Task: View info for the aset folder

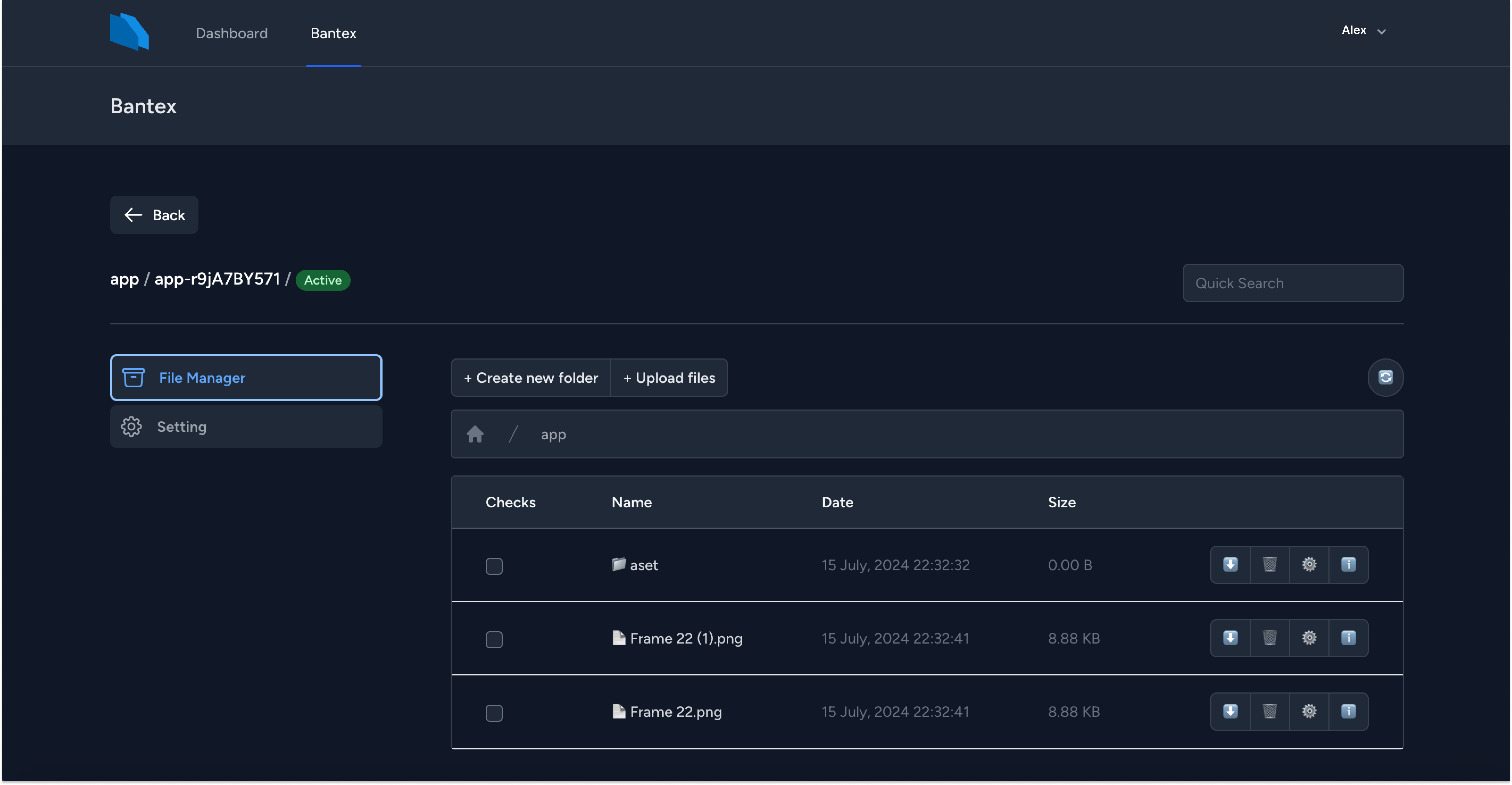Action: pyautogui.click(x=1348, y=564)
